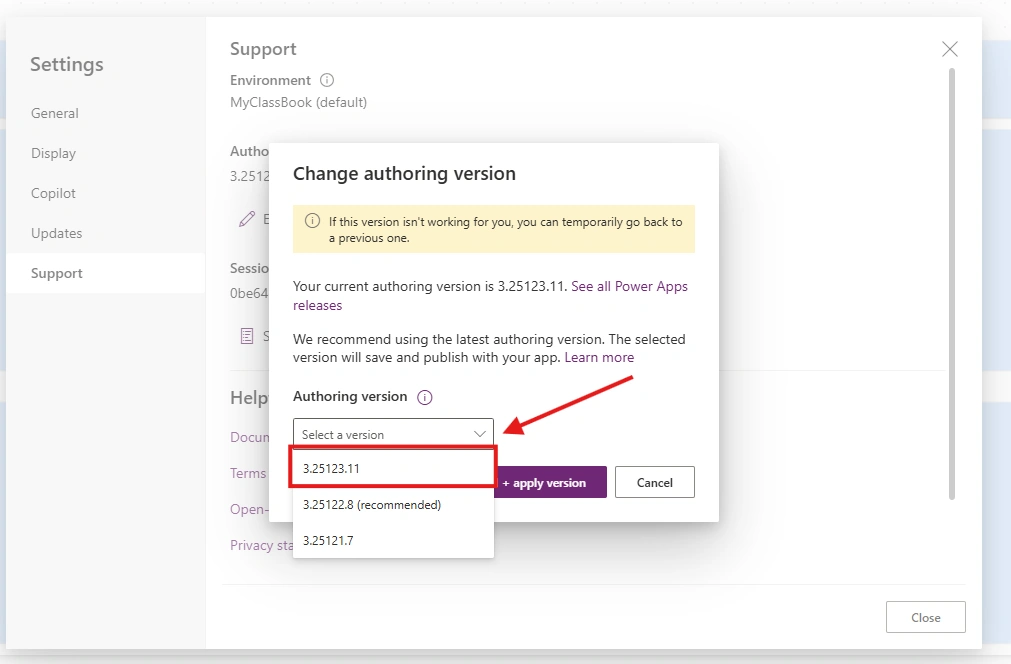Screen dimensions: 1011x664
Task: Choose version 3.25123.11 from the list
Action: tap(393, 469)
